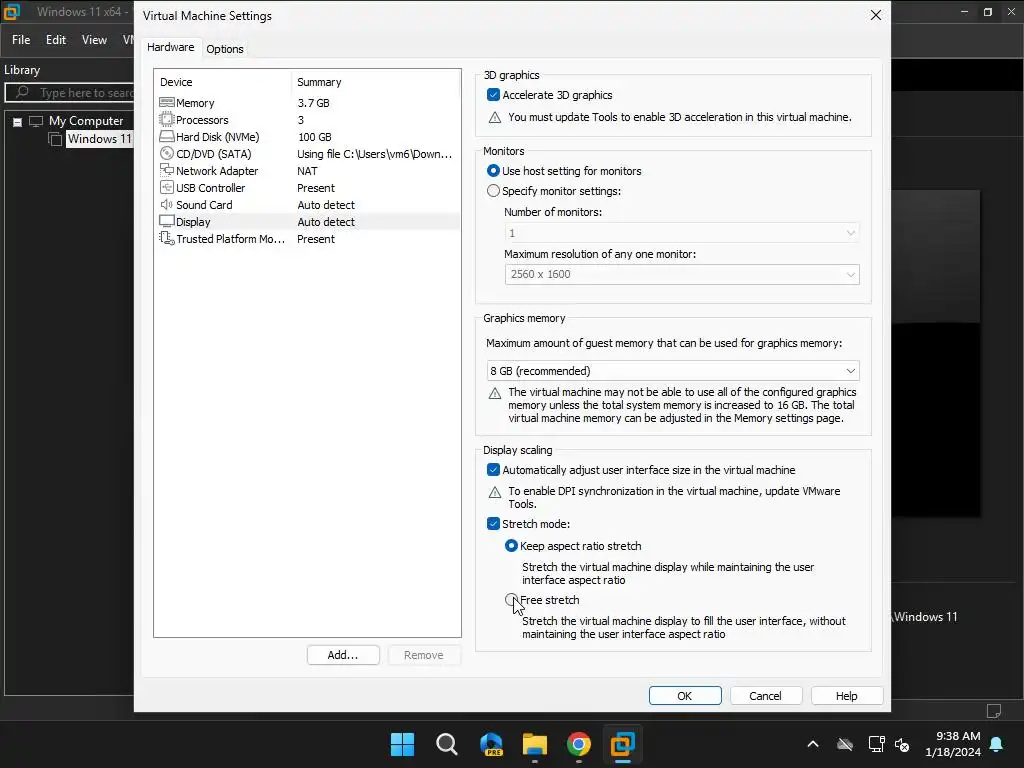Click the Network Adapter summary 'NAT'
The image size is (1024, 768).
307,170
